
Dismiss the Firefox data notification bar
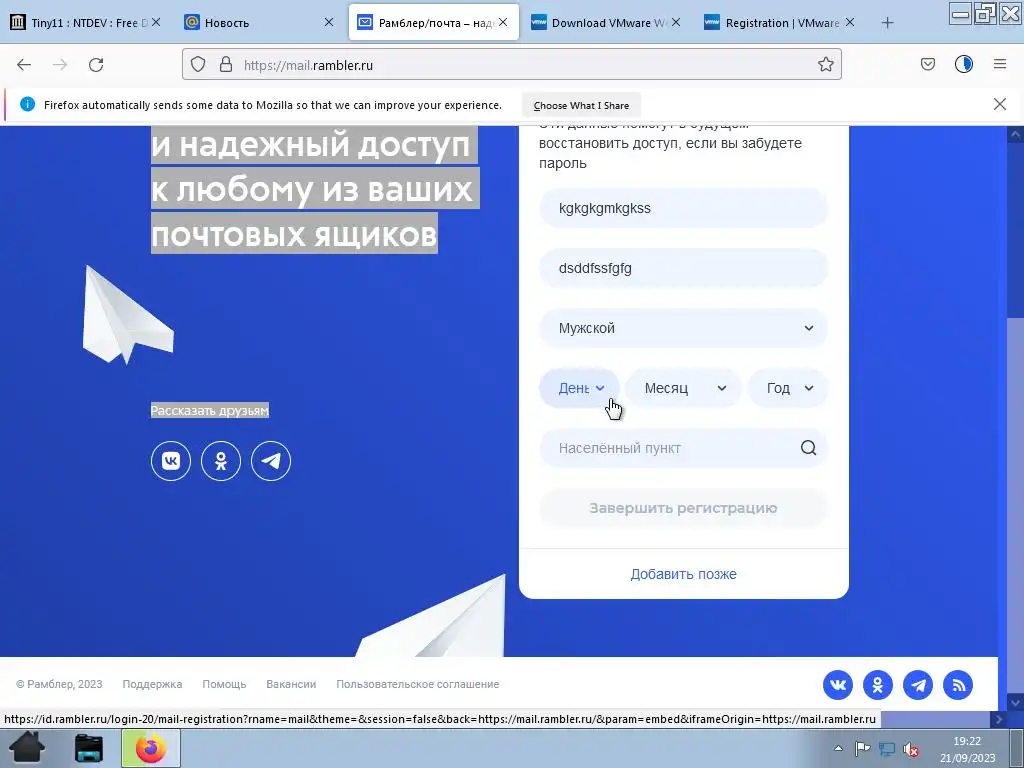click(1000, 104)
